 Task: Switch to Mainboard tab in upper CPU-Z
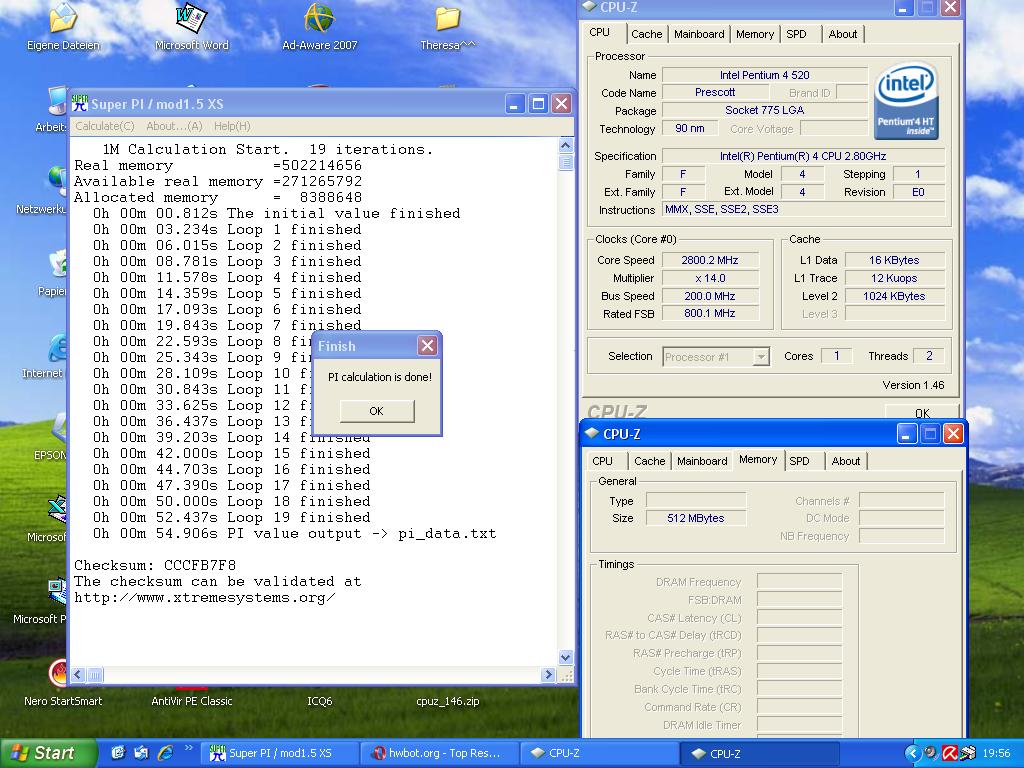tap(699, 34)
